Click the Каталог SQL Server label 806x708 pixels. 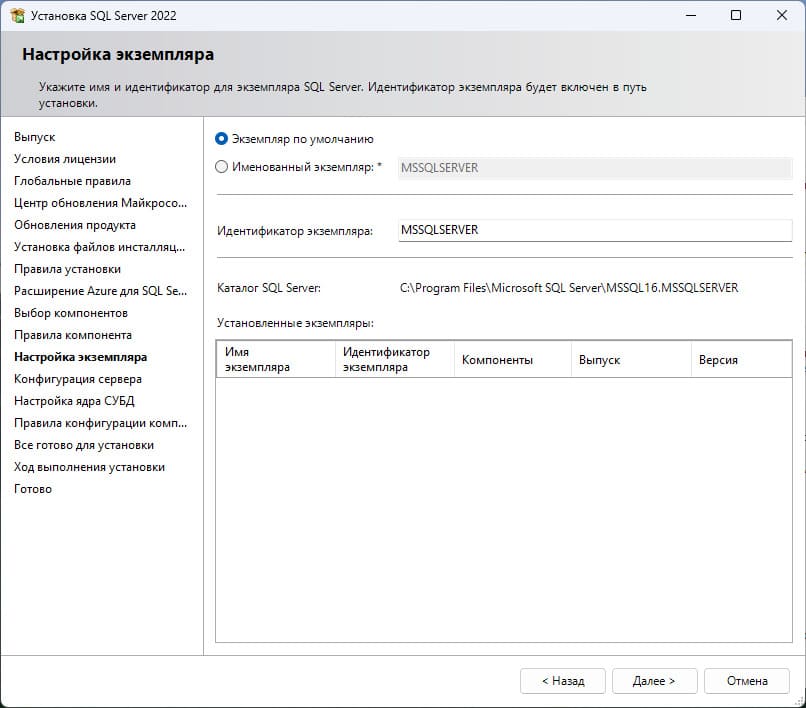[x=269, y=288]
